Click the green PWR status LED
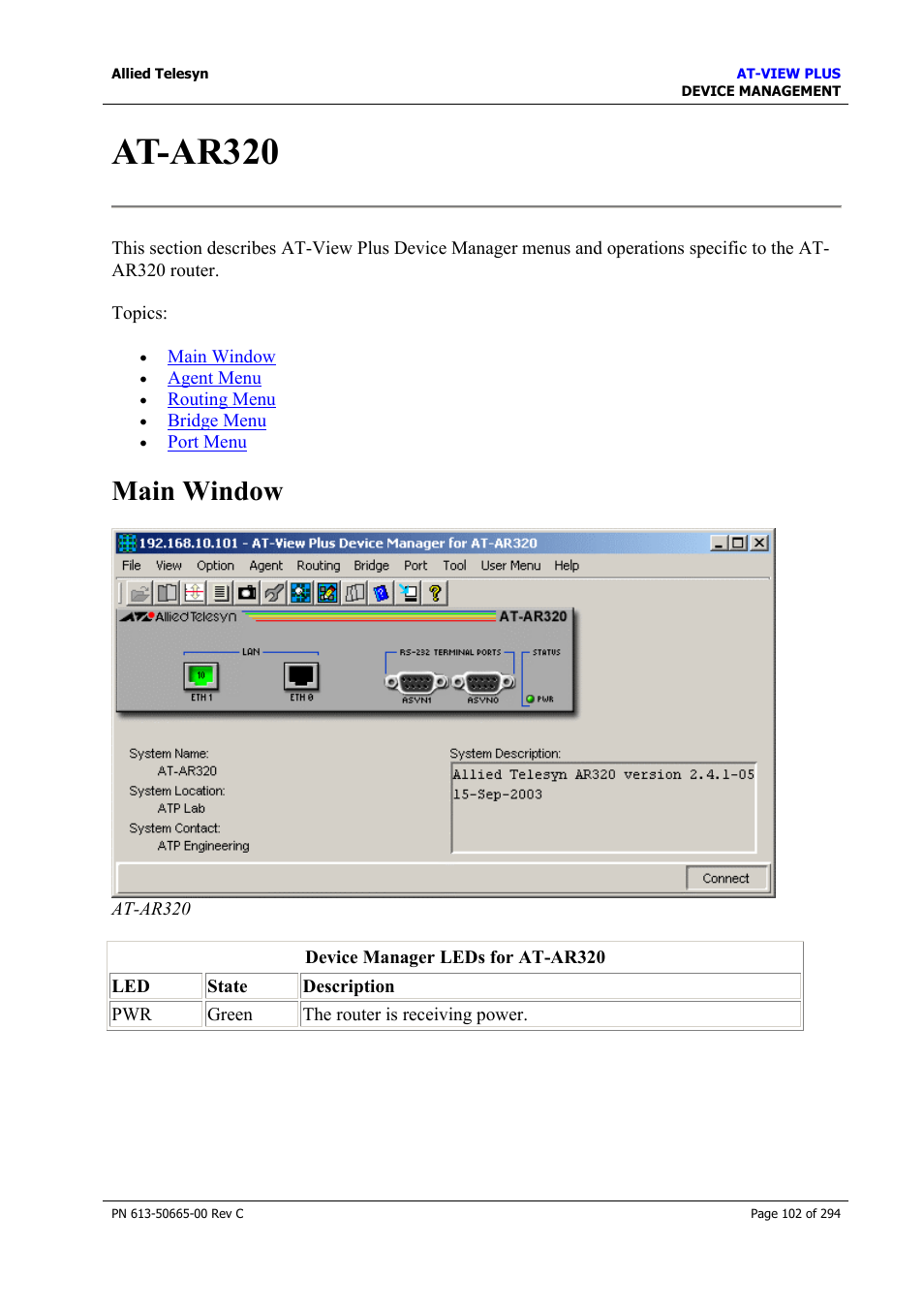Screen dimensions: 924x1309 (531, 699)
